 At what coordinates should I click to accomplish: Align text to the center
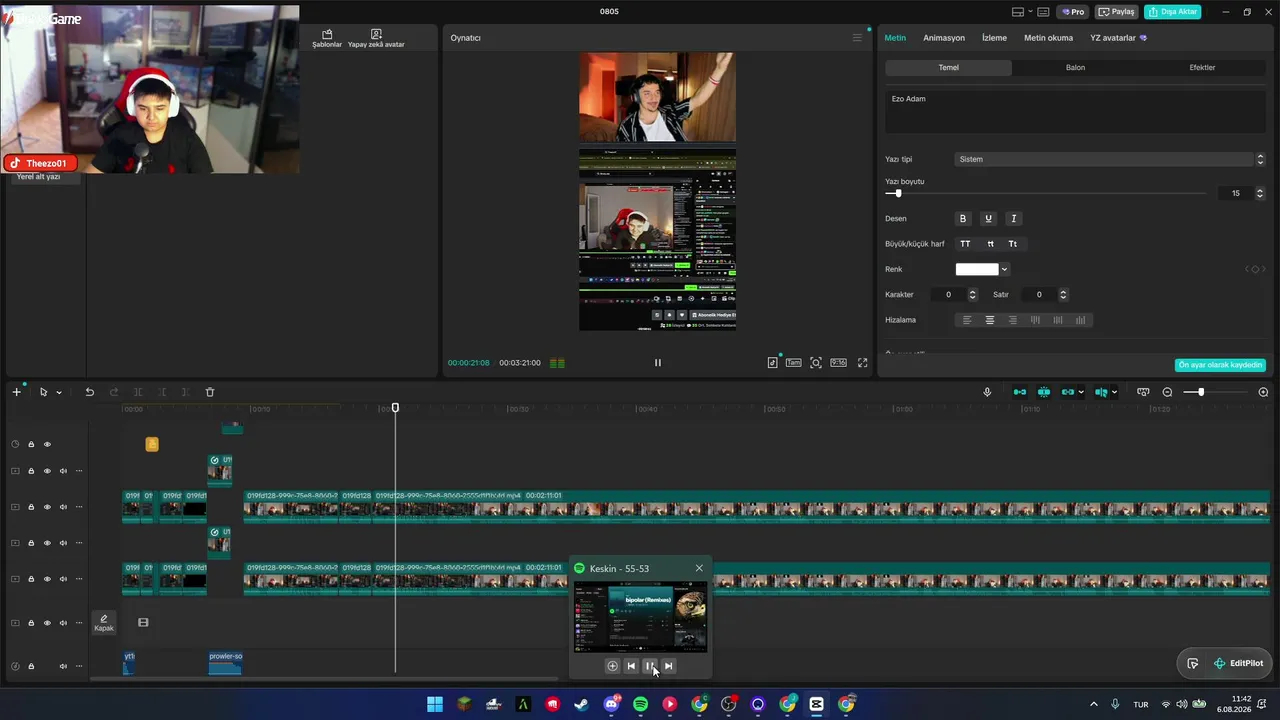point(990,320)
